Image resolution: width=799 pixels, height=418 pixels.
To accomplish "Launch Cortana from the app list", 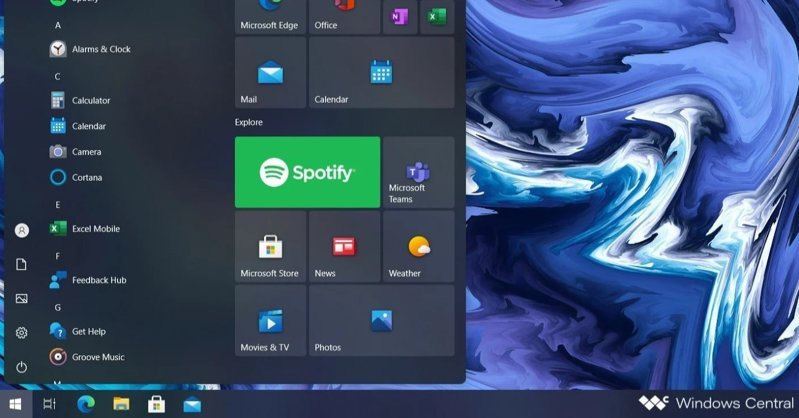I will coord(76,177).
